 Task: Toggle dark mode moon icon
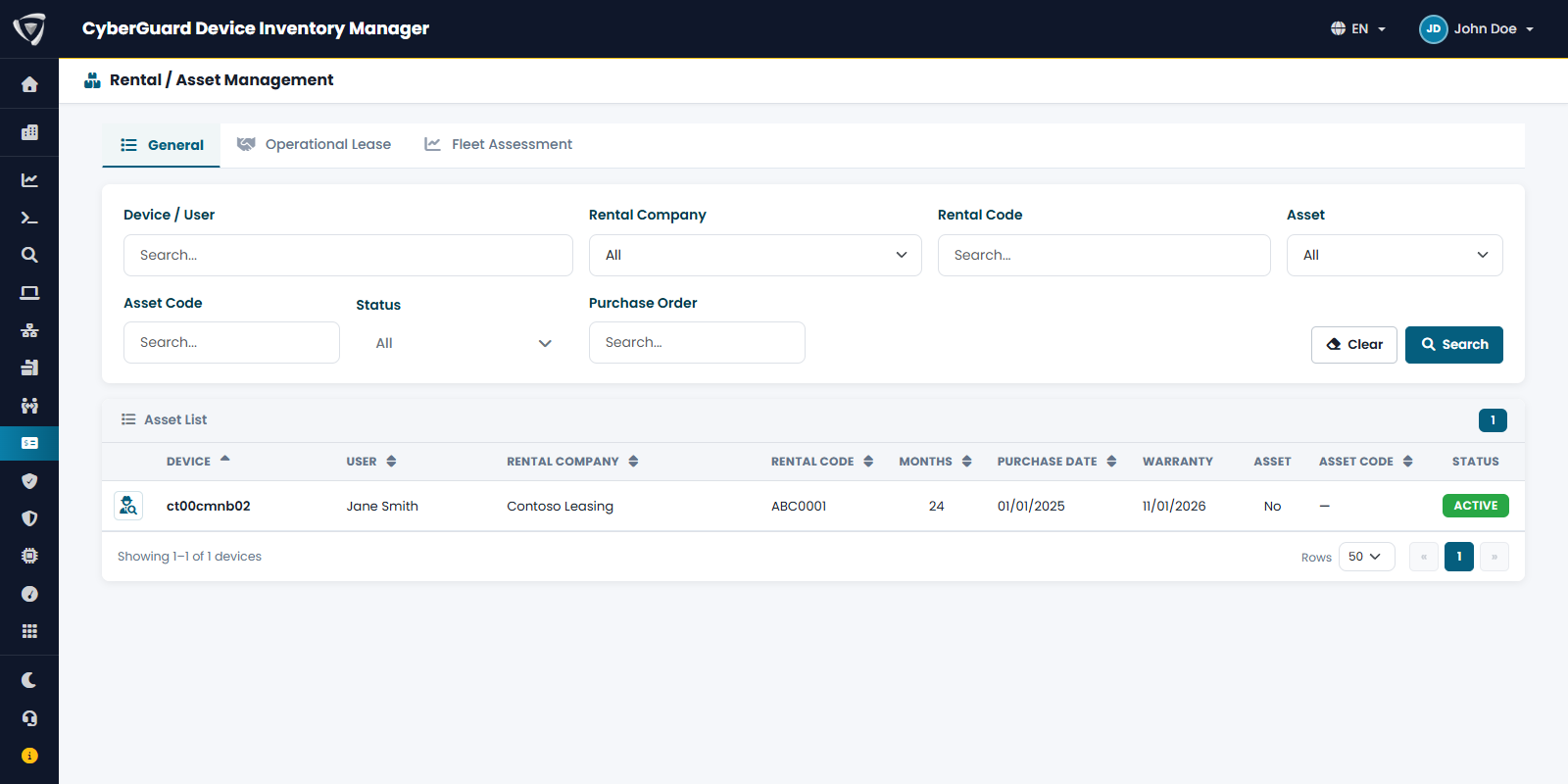[x=29, y=680]
